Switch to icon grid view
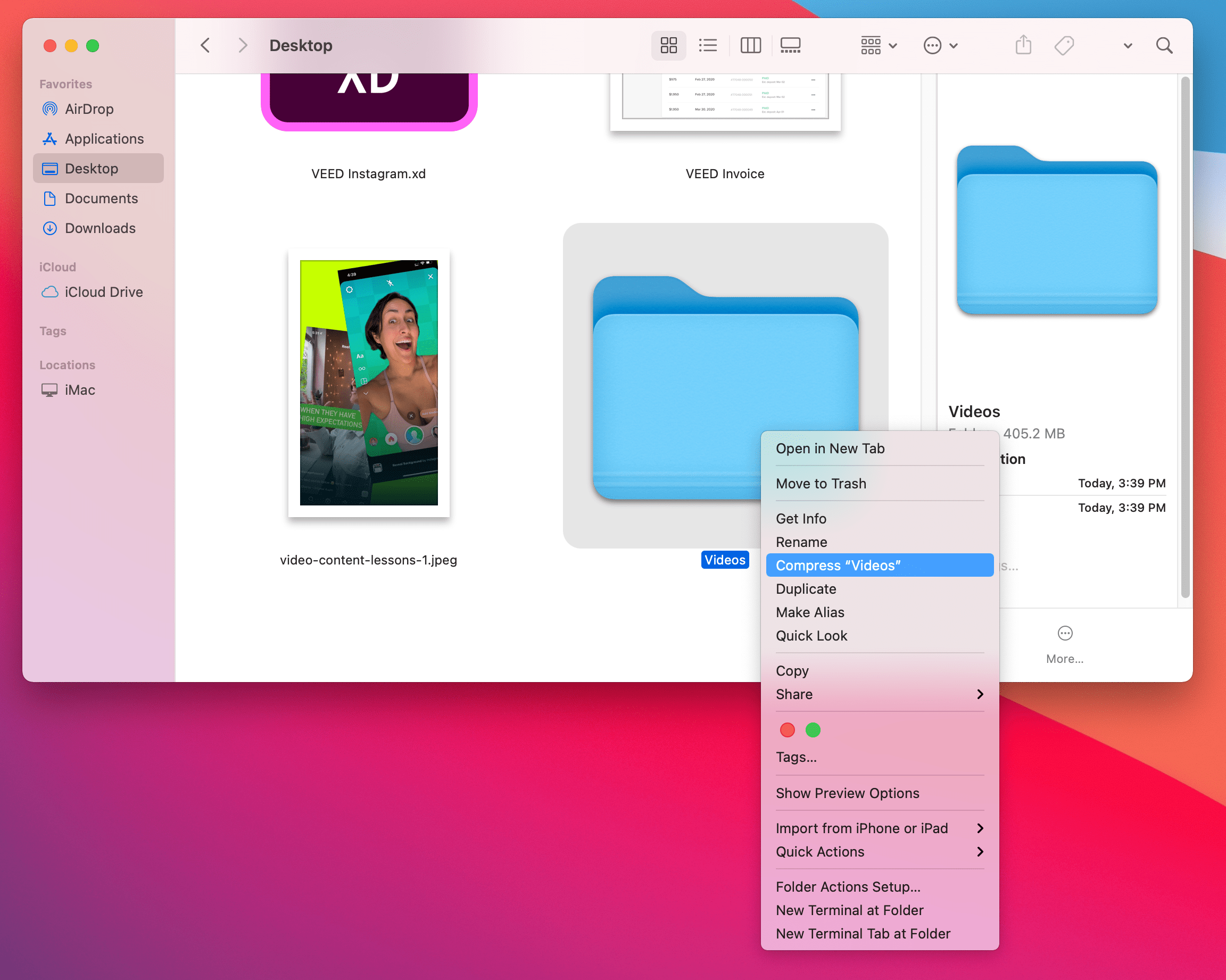Viewport: 1226px width, 980px height. (x=668, y=45)
